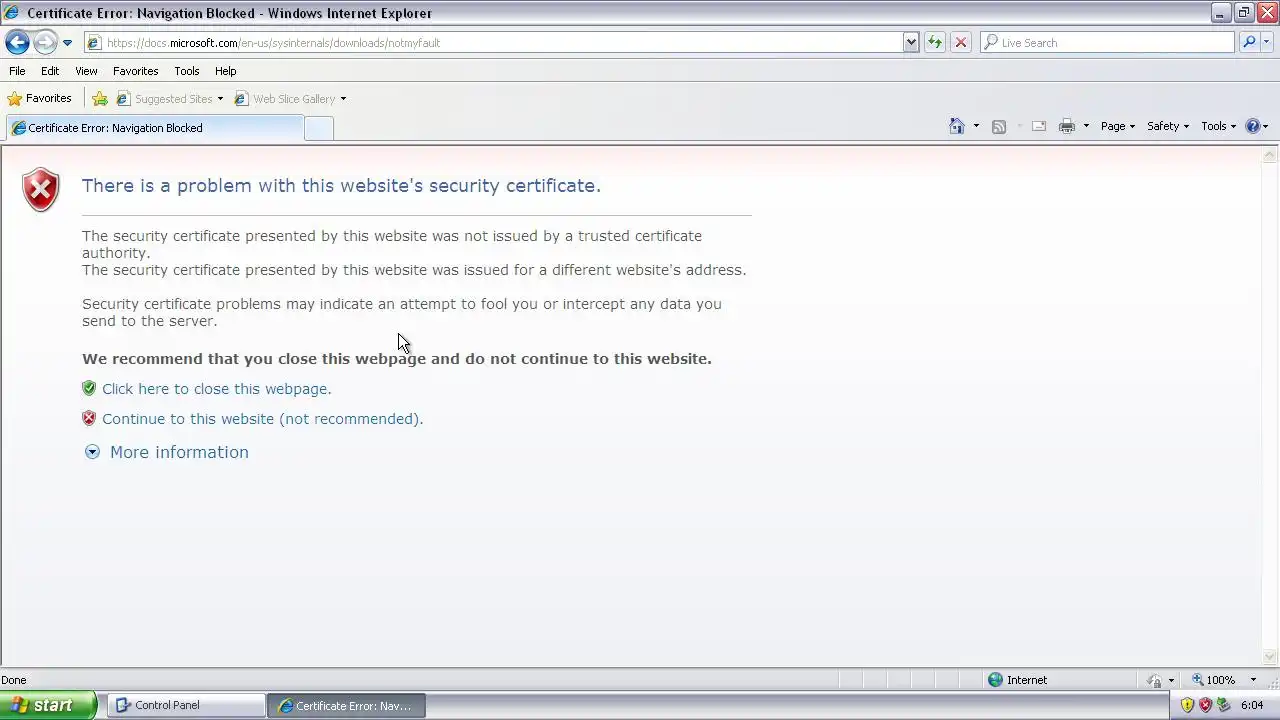The image size is (1280, 720).
Task: Click the green shield close icon
Action: click(x=89, y=388)
